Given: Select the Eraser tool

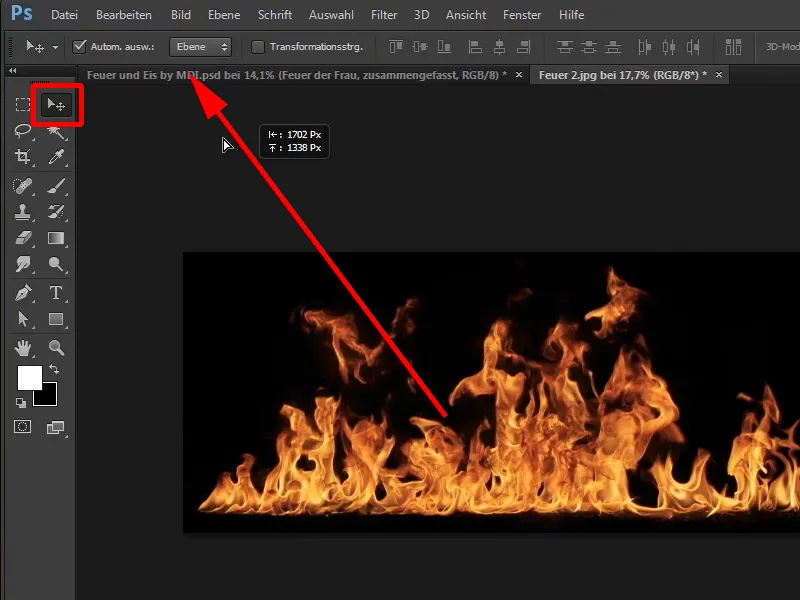Looking at the screenshot, I should [x=25, y=238].
